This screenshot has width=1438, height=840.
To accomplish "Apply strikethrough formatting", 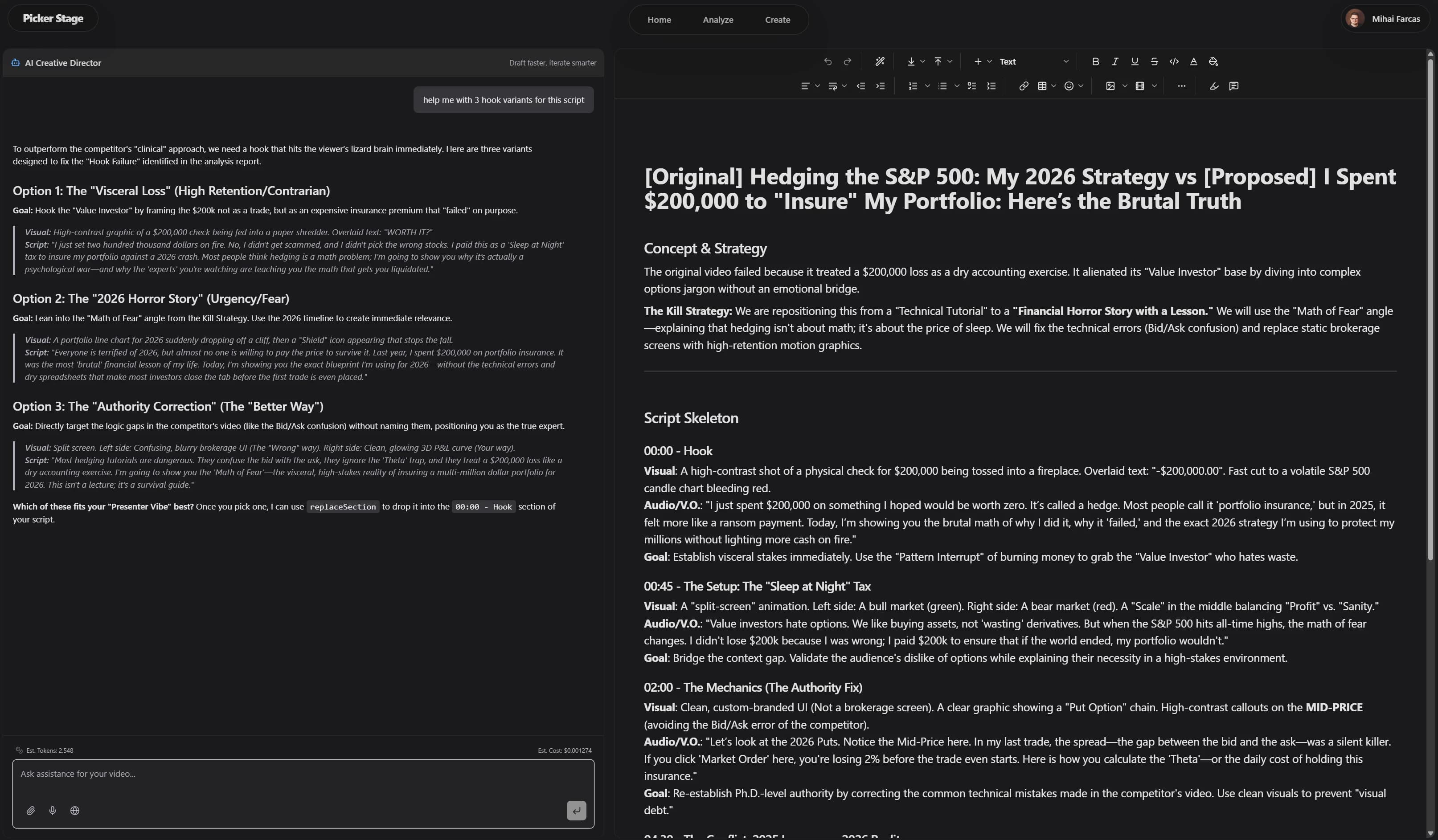I will (1154, 61).
